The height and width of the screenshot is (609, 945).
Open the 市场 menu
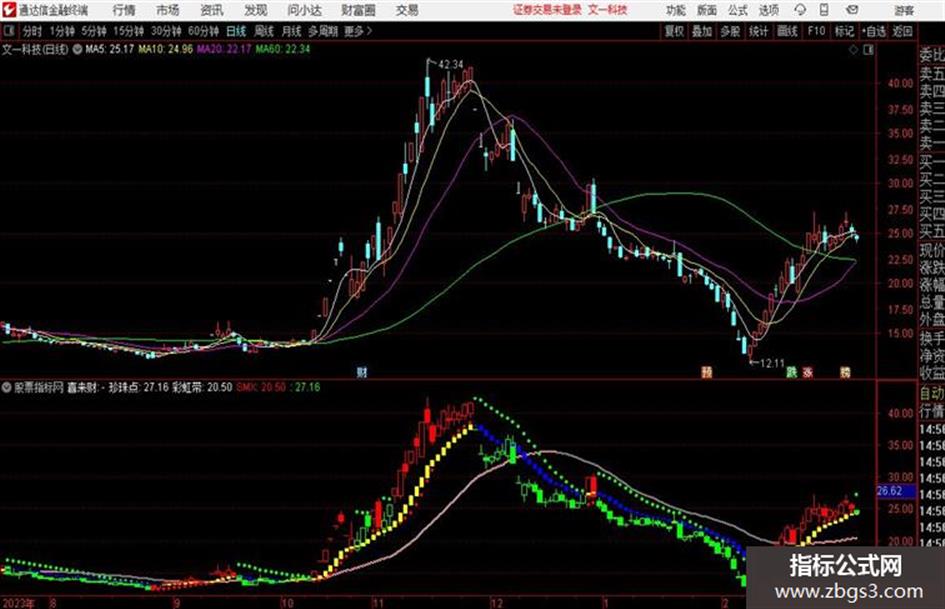click(x=168, y=10)
